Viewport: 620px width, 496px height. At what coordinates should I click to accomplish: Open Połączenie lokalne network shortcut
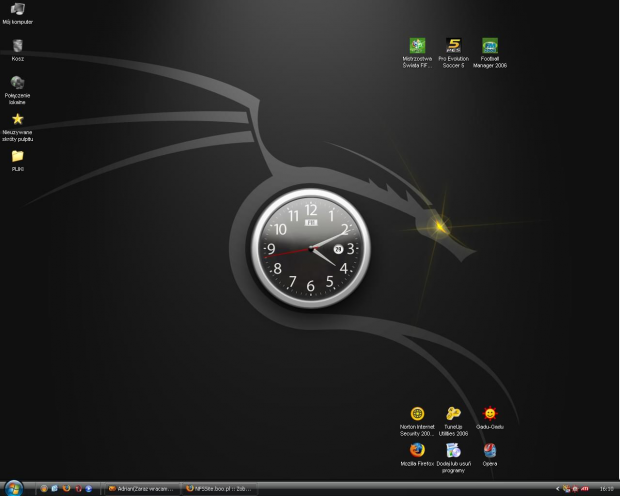tap(17, 83)
